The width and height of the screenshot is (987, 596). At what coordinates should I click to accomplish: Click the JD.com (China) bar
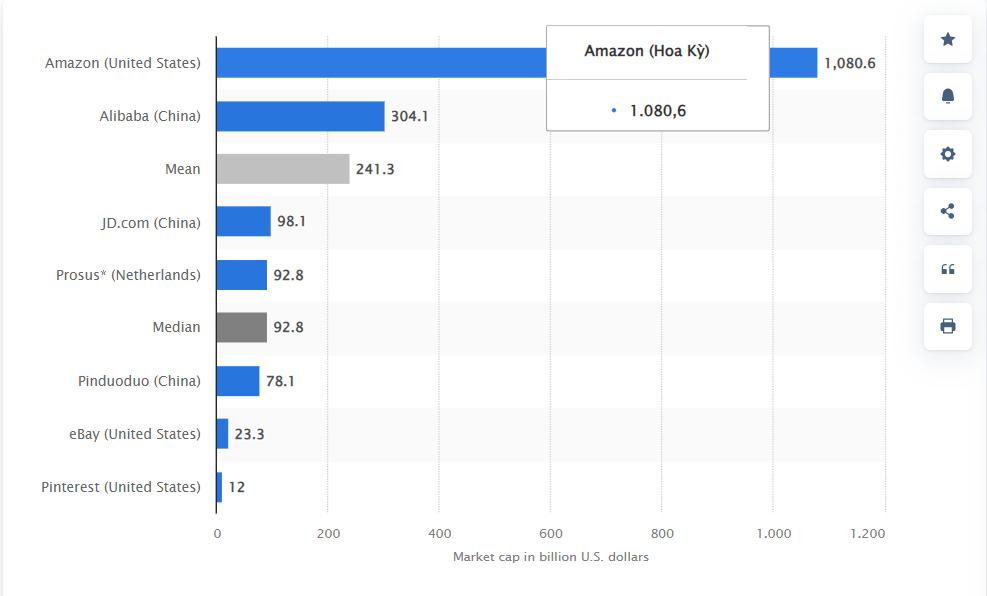pyautogui.click(x=244, y=222)
